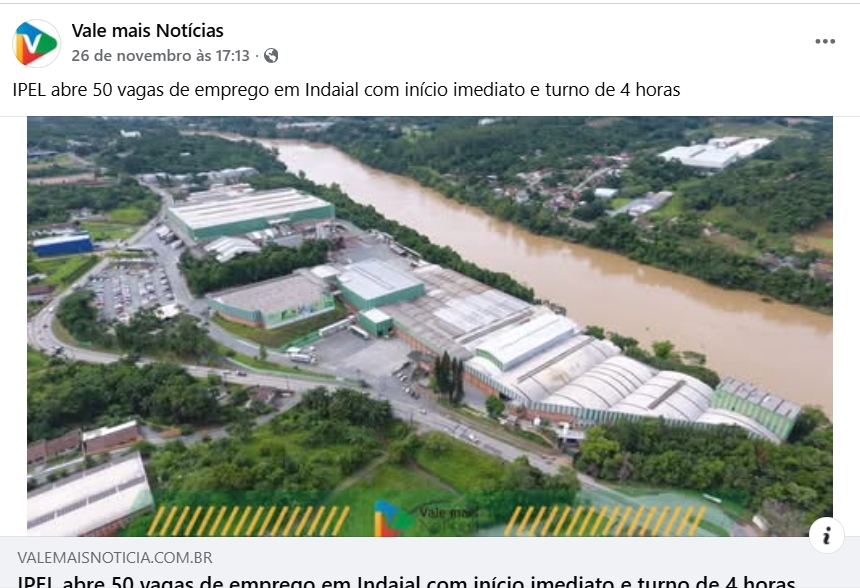Click the white industrial complex across the river
This screenshot has width=860, height=588.
[x=715, y=152]
